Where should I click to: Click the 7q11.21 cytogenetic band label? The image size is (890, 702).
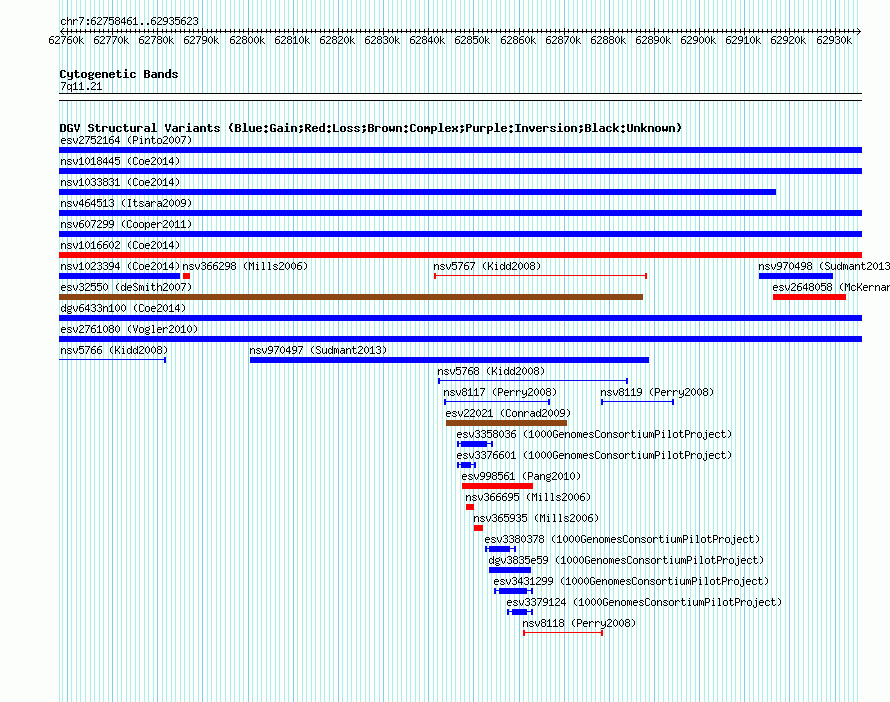click(81, 86)
